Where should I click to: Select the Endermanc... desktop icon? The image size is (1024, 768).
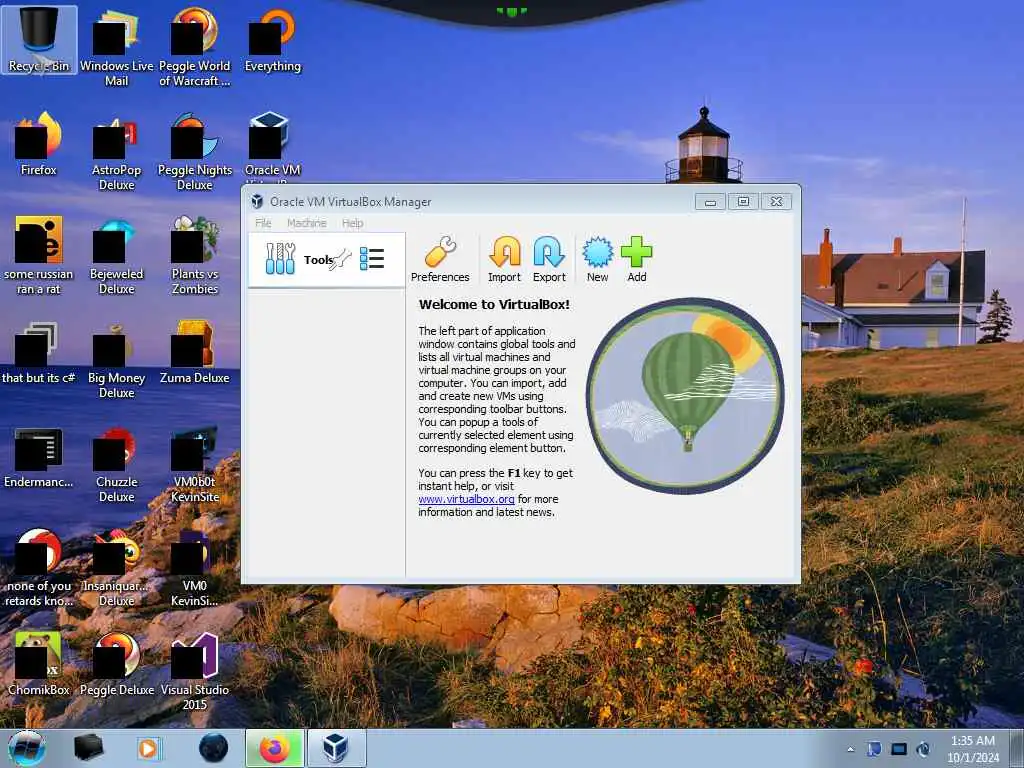pyautogui.click(x=39, y=457)
